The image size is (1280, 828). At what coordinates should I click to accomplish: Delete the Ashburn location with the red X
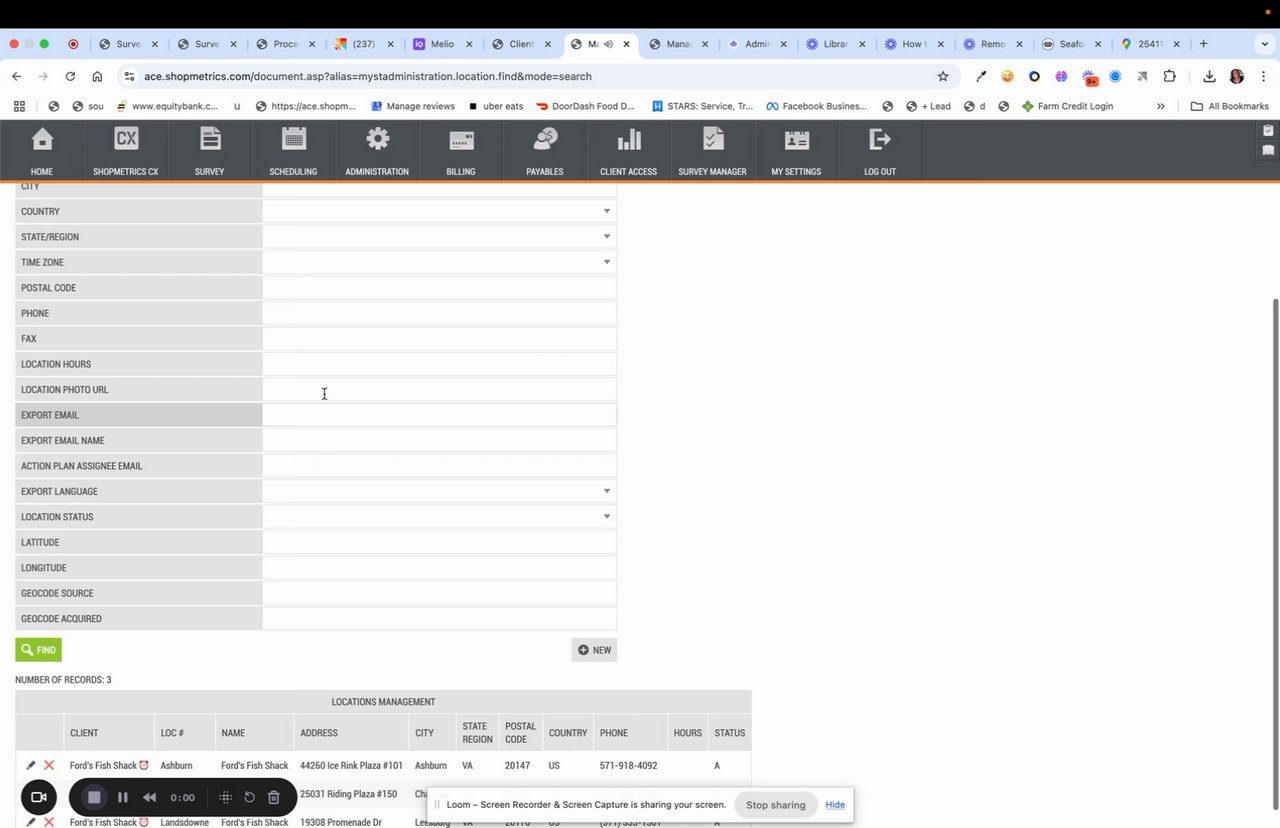pyautogui.click(x=49, y=766)
